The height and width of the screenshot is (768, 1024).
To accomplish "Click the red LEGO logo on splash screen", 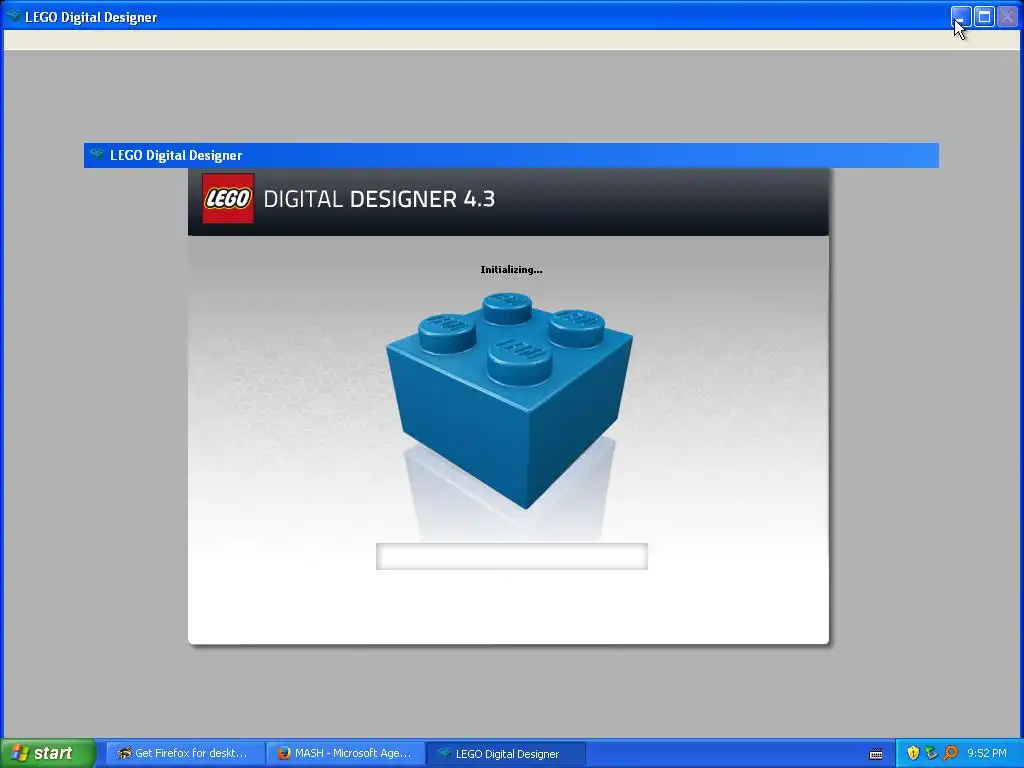I will [228, 199].
